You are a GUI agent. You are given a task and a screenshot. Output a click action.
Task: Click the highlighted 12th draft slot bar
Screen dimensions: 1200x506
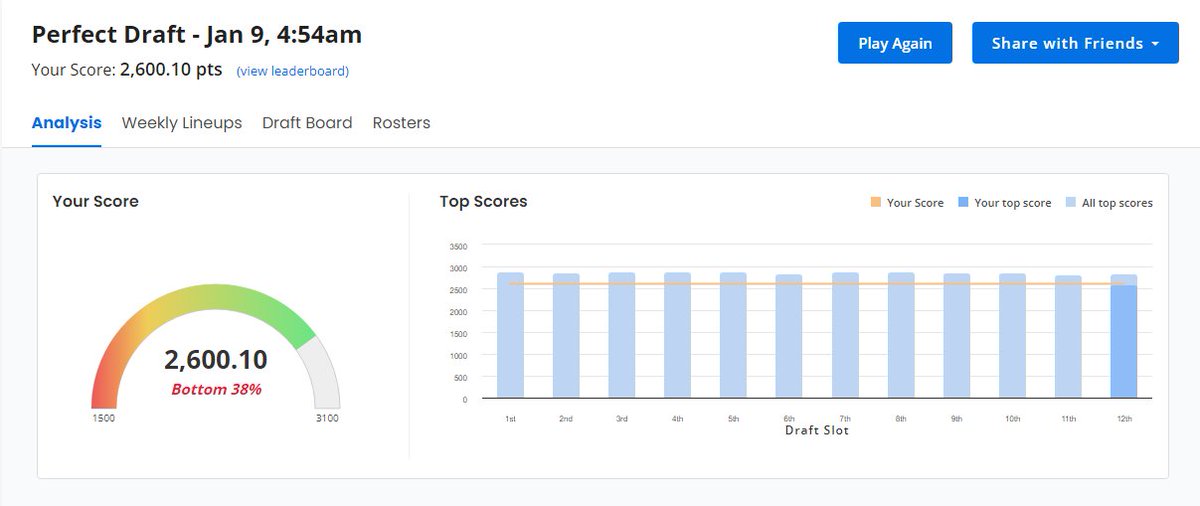click(1124, 342)
